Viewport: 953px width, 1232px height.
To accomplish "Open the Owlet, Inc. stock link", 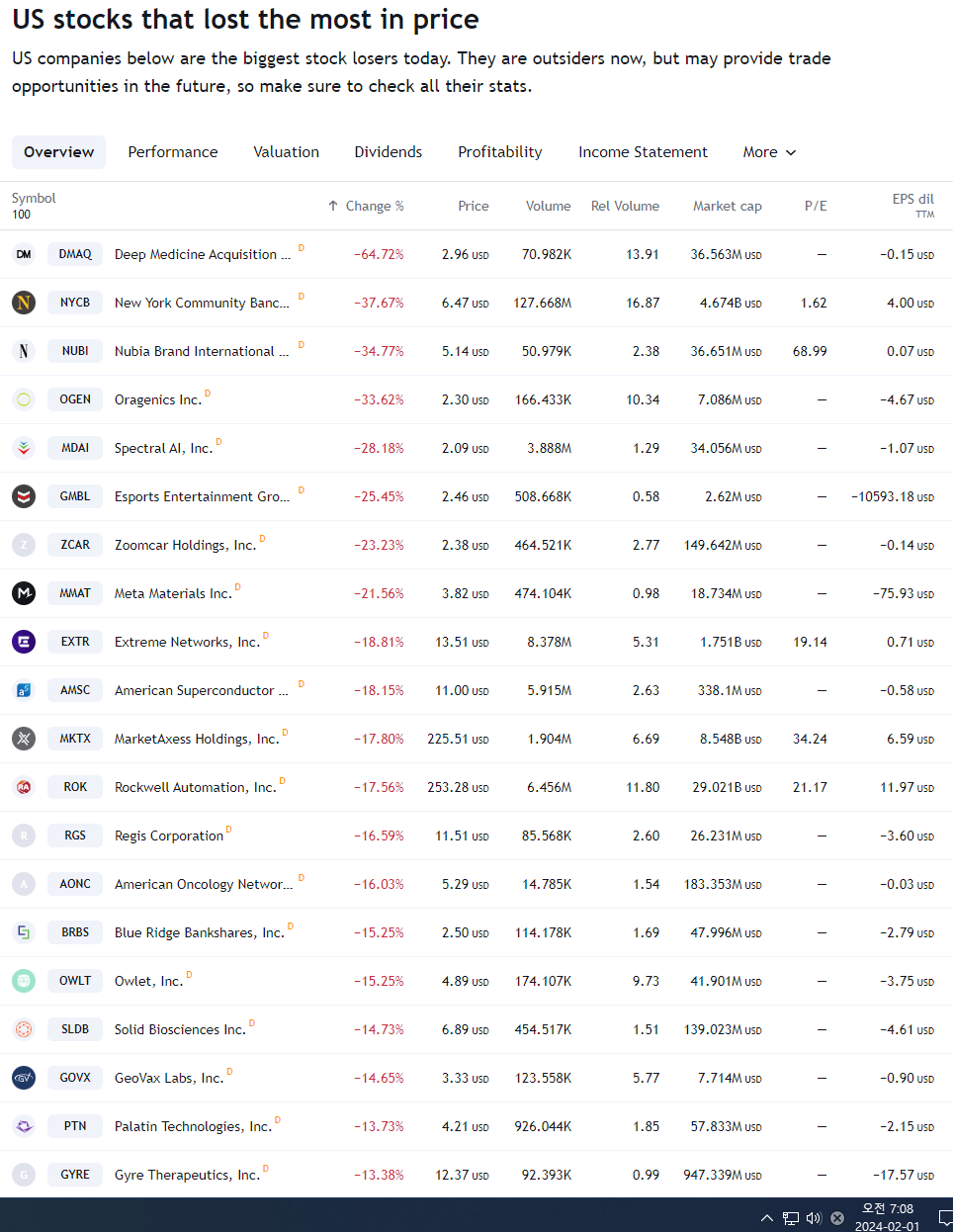I will tap(148, 981).
